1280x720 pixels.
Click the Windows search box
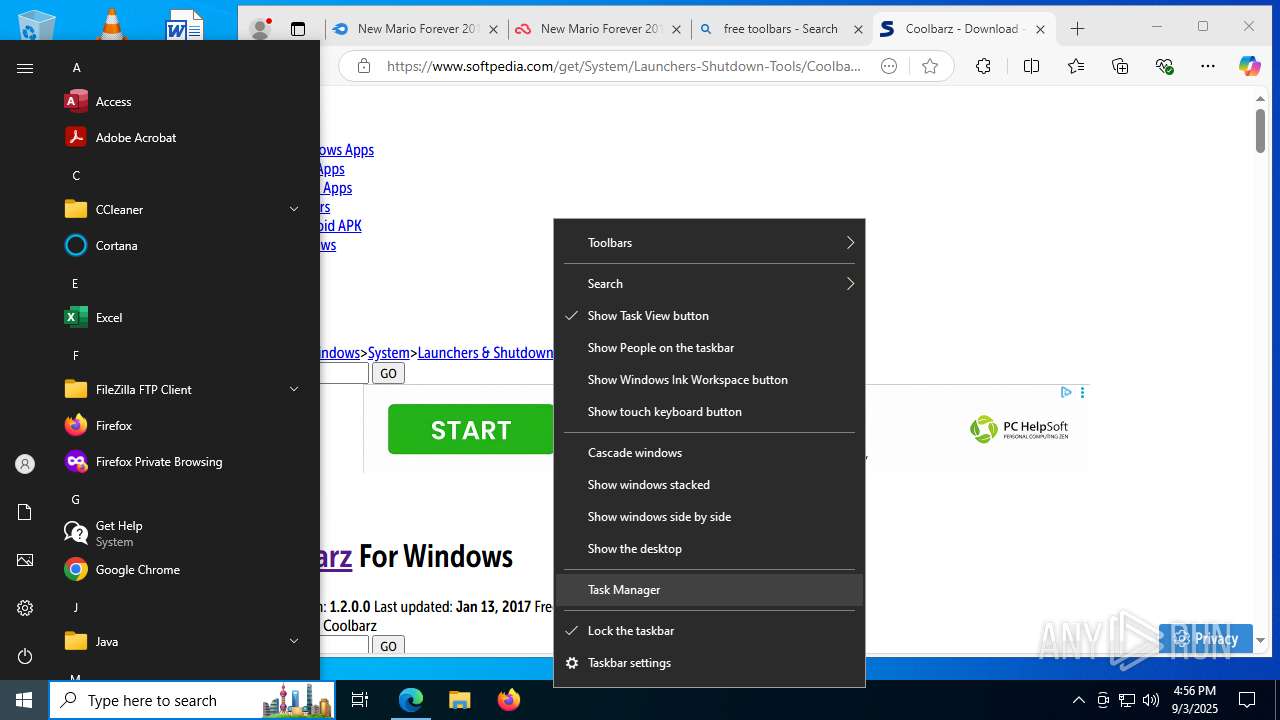[192, 700]
